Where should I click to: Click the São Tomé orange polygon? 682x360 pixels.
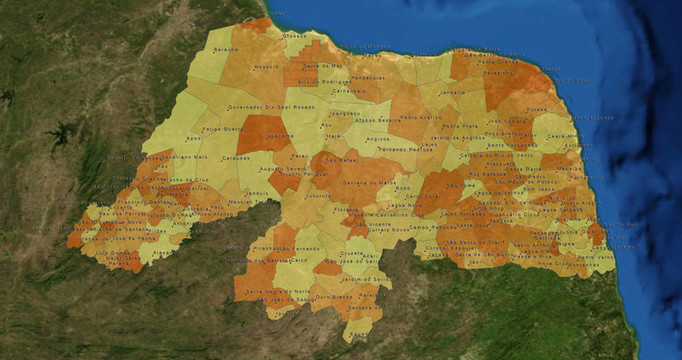[441, 189]
